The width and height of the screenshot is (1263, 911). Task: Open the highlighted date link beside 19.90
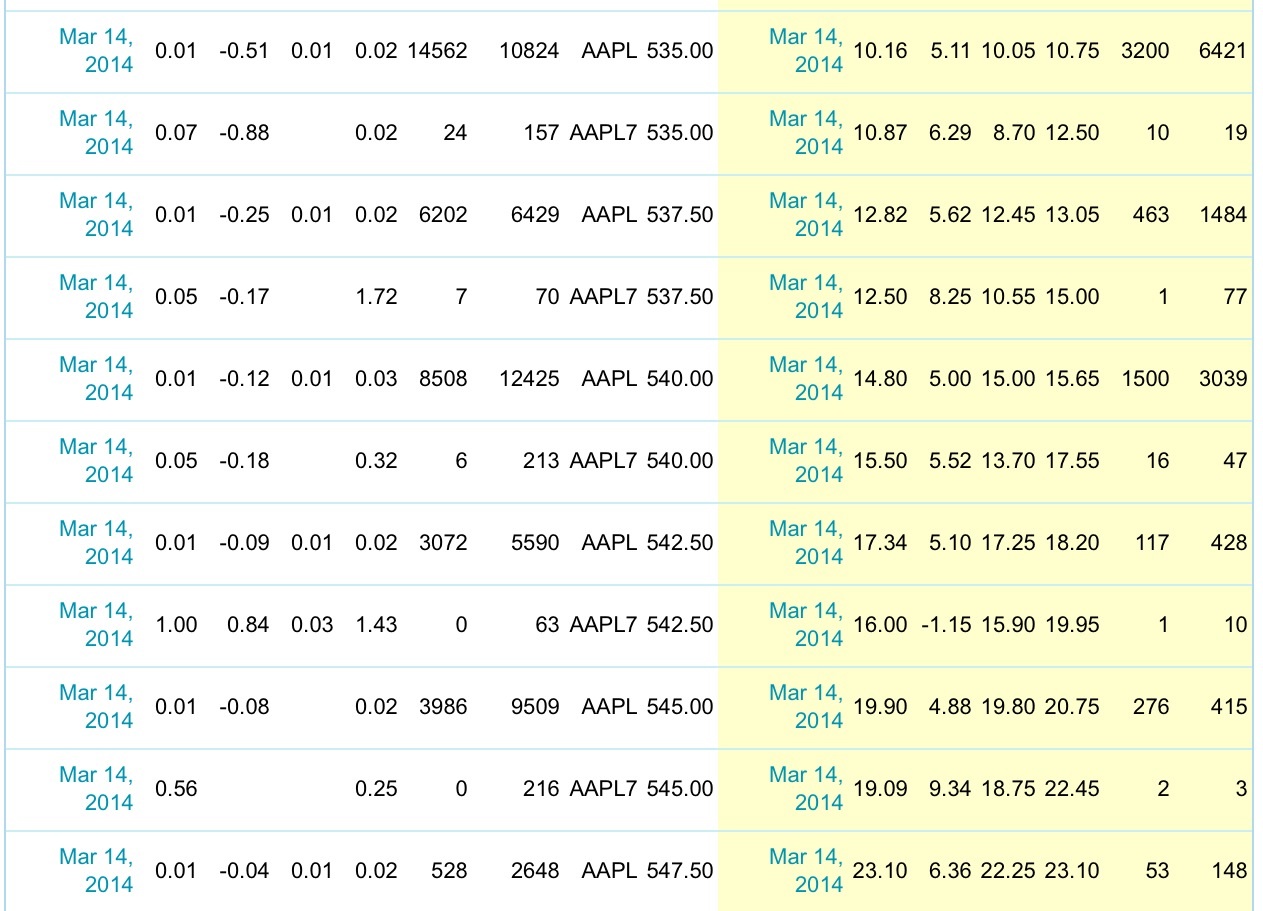point(806,706)
